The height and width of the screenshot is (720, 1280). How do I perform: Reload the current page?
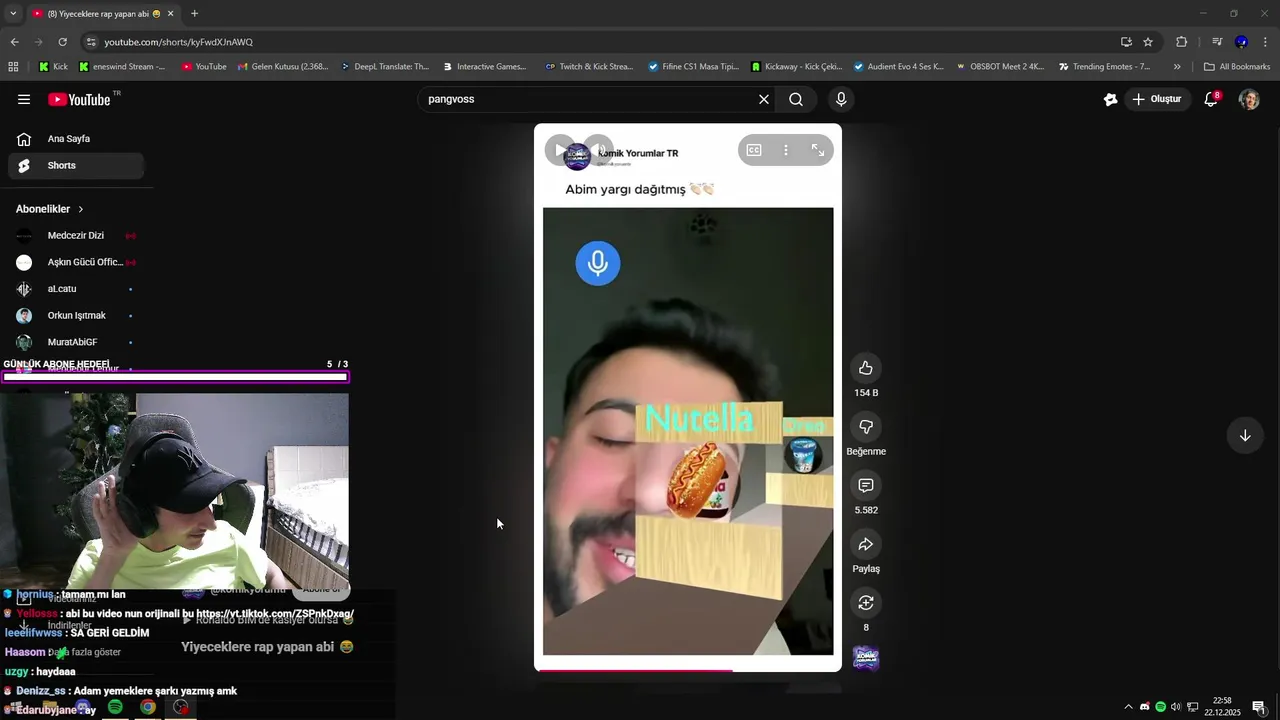coord(62,42)
